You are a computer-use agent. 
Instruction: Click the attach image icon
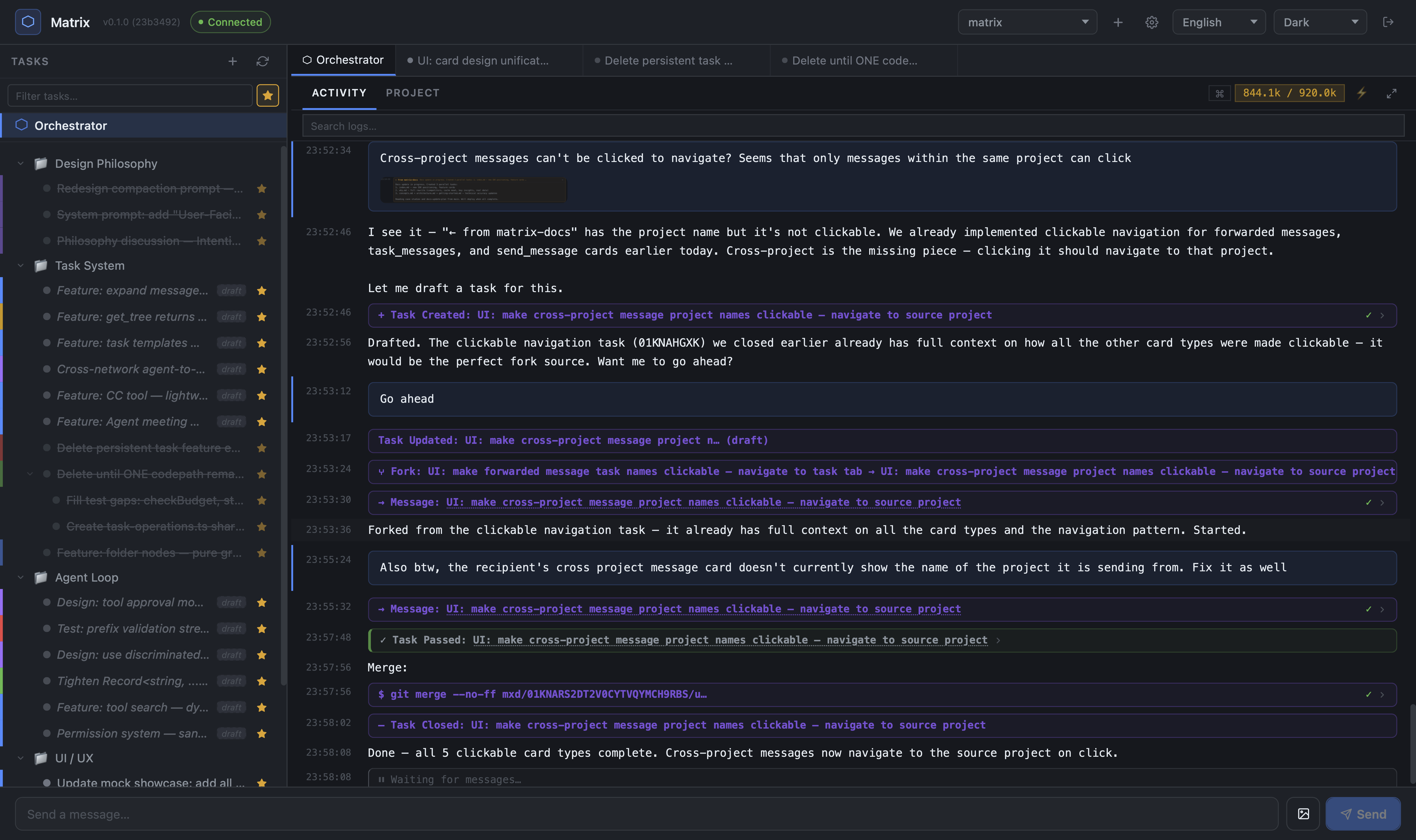click(x=1303, y=814)
